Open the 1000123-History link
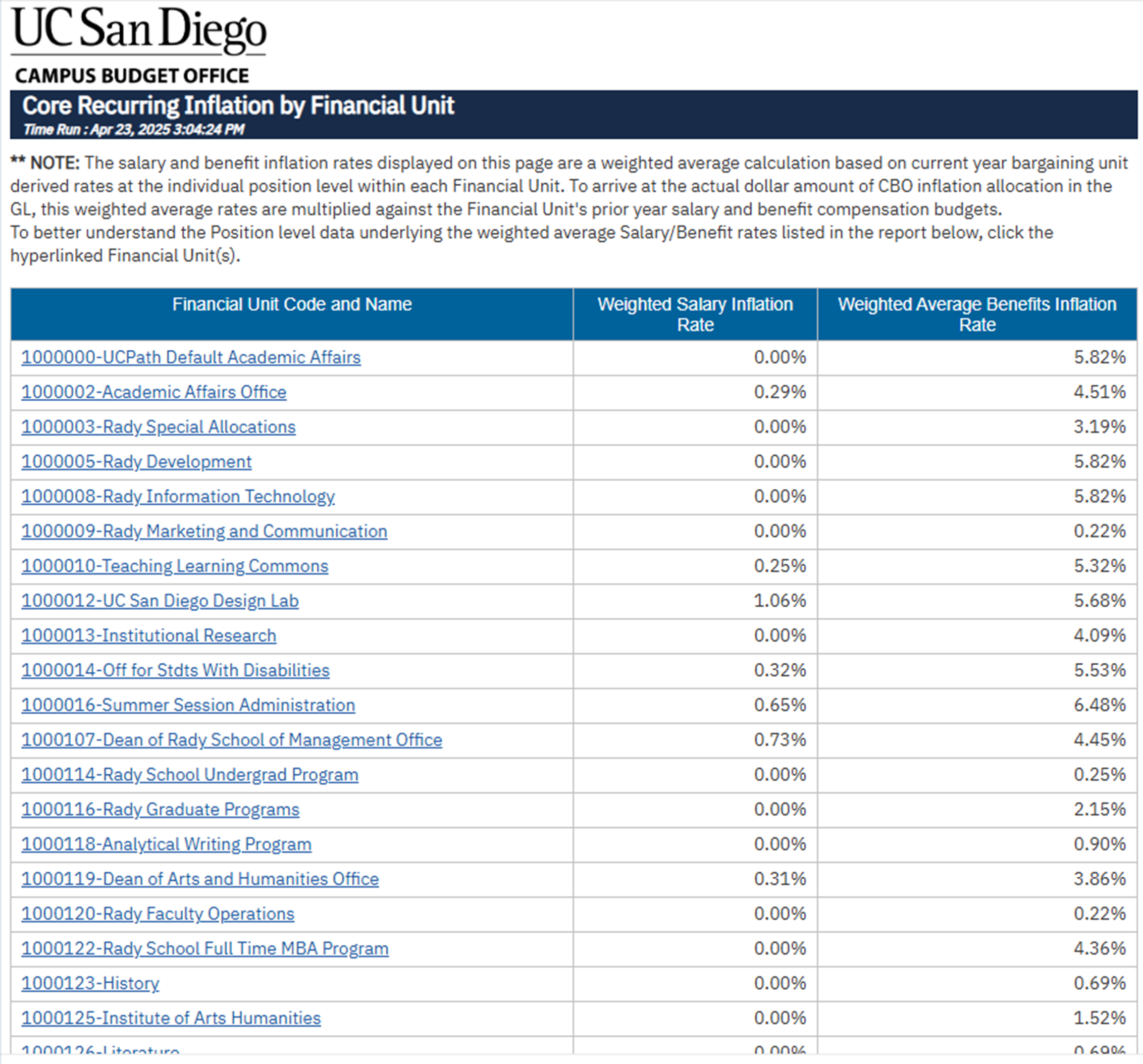The width and height of the screenshot is (1143, 1064). (x=90, y=984)
